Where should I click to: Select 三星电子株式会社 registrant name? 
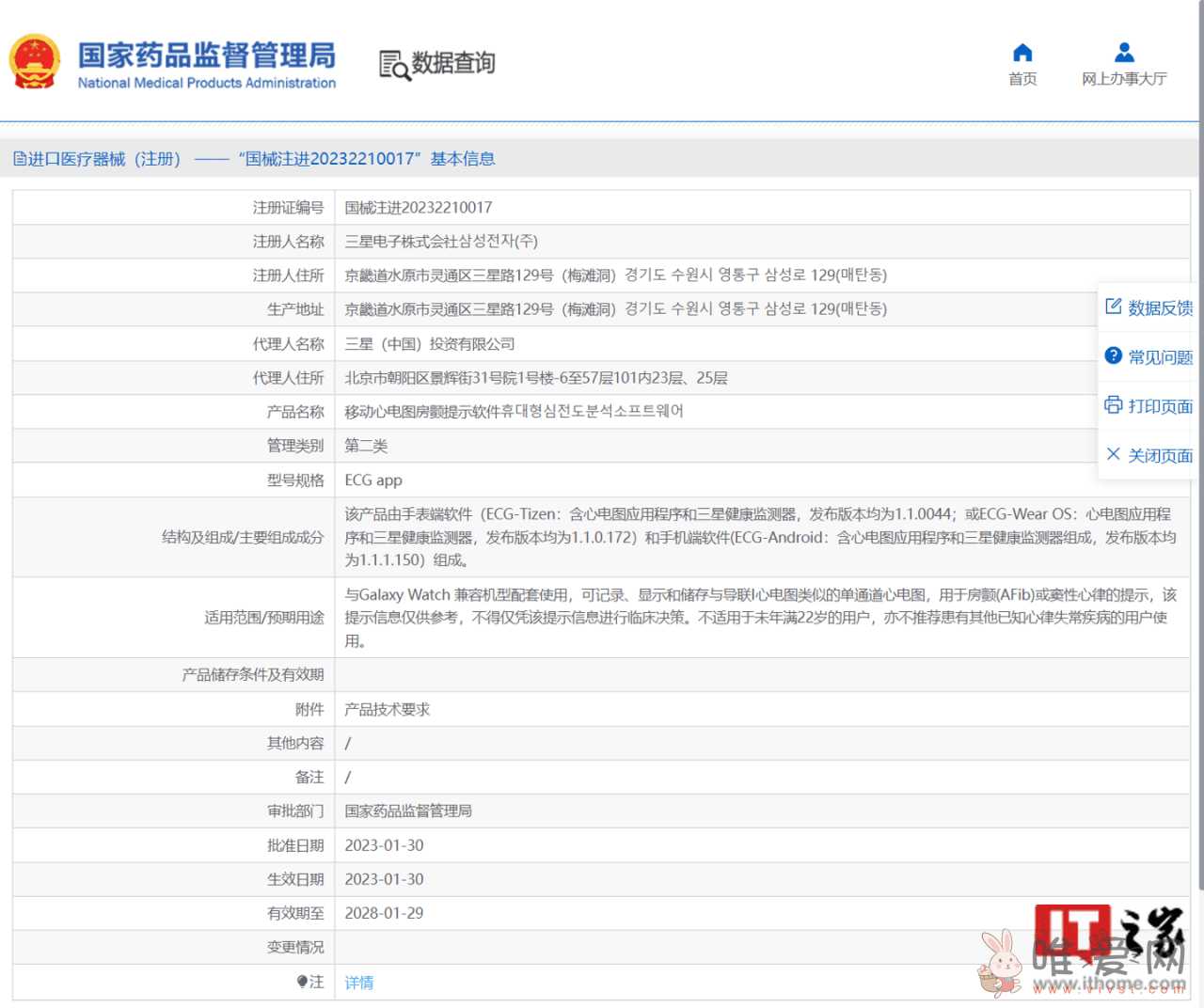click(x=441, y=241)
